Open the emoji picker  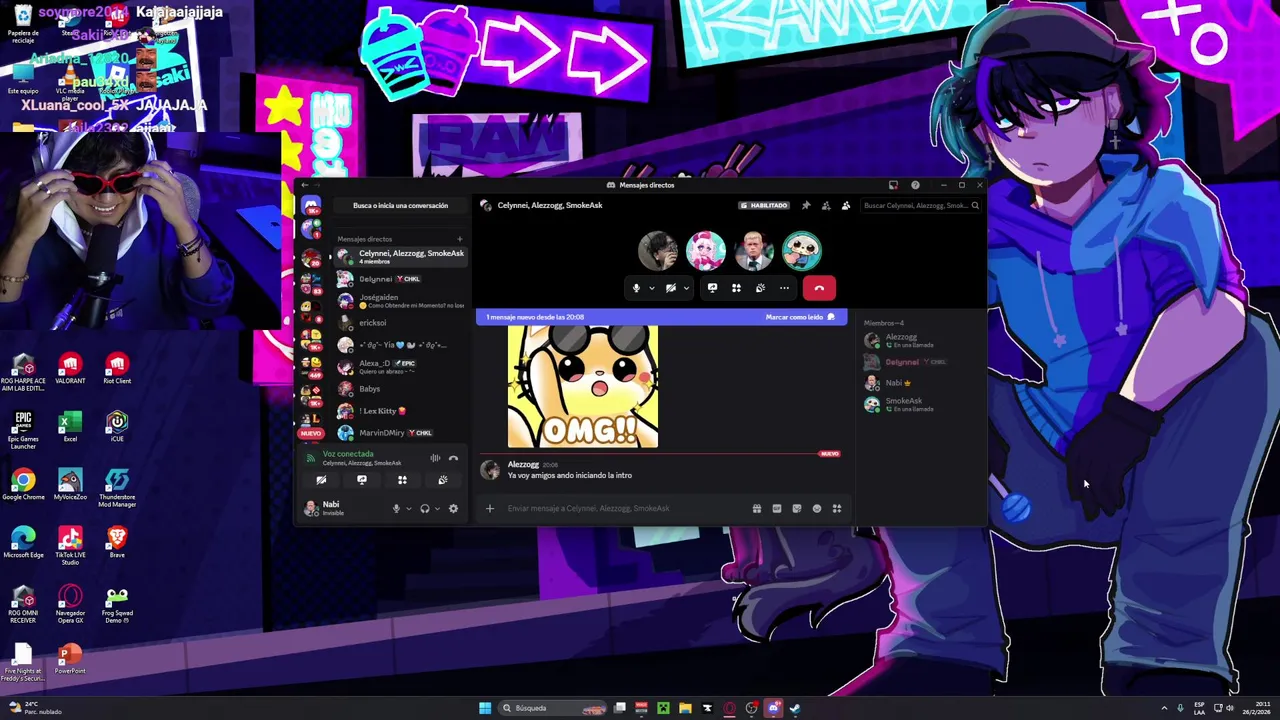click(817, 508)
